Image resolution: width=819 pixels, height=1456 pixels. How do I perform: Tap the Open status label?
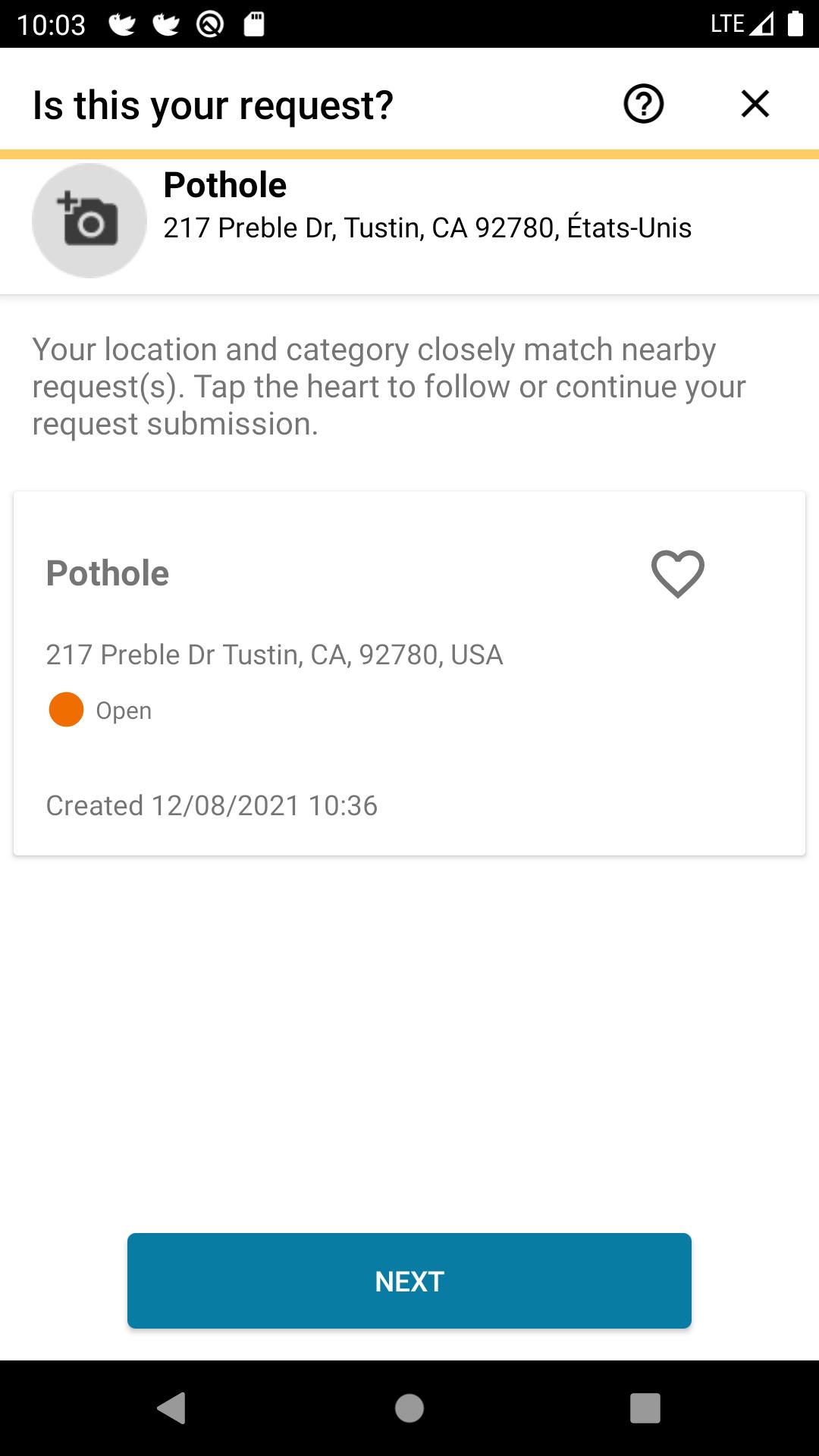point(124,711)
